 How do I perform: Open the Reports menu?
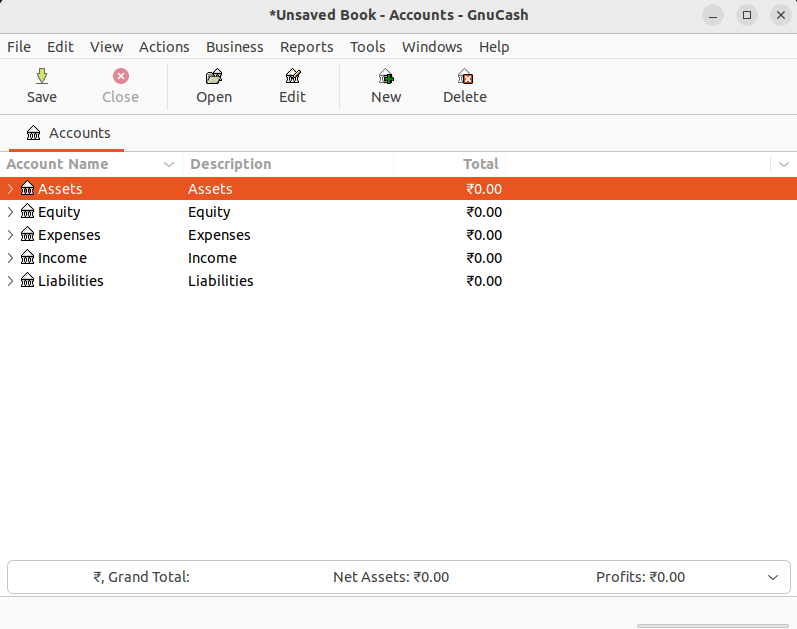pyautogui.click(x=306, y=47)
